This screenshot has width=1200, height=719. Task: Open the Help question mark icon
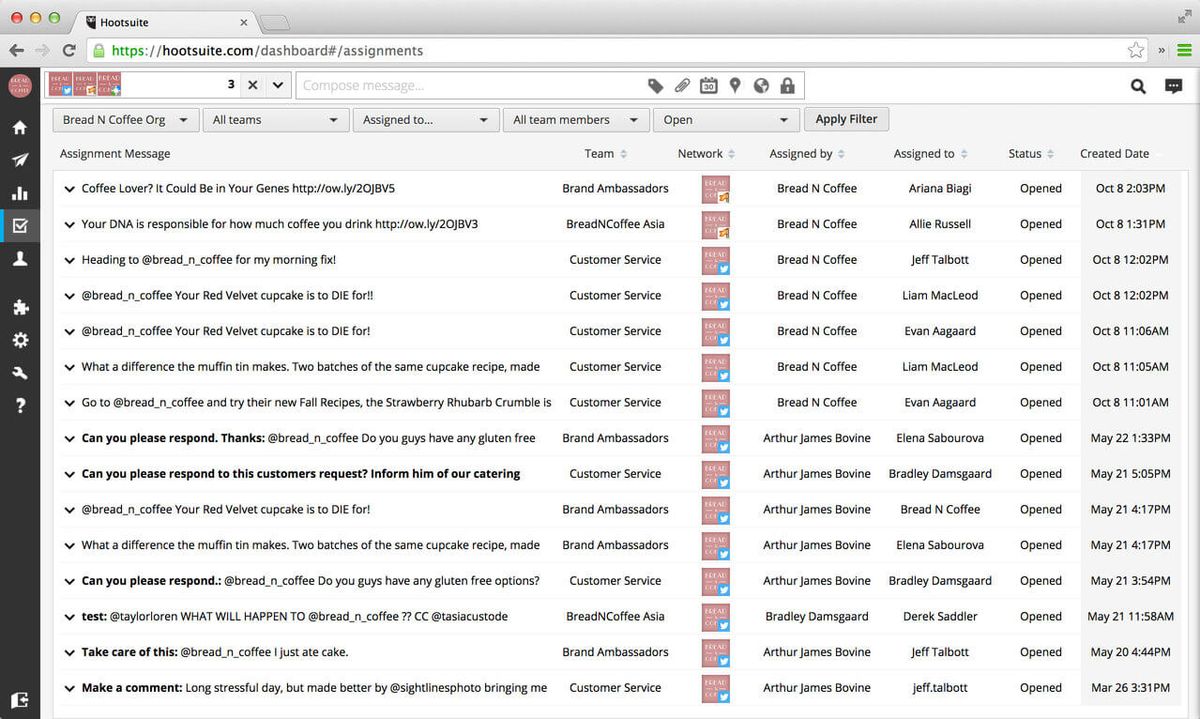tap(19, 405)
